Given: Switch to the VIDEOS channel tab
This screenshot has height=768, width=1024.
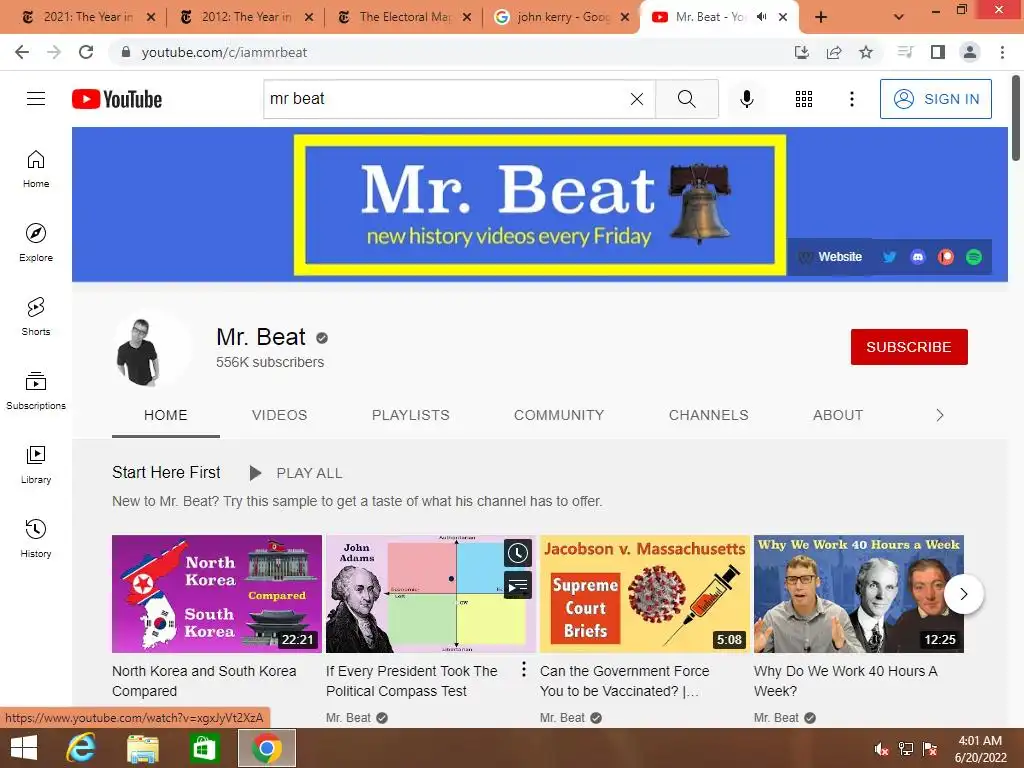Looking at the screenshot, I should click(x=280, y=415).
